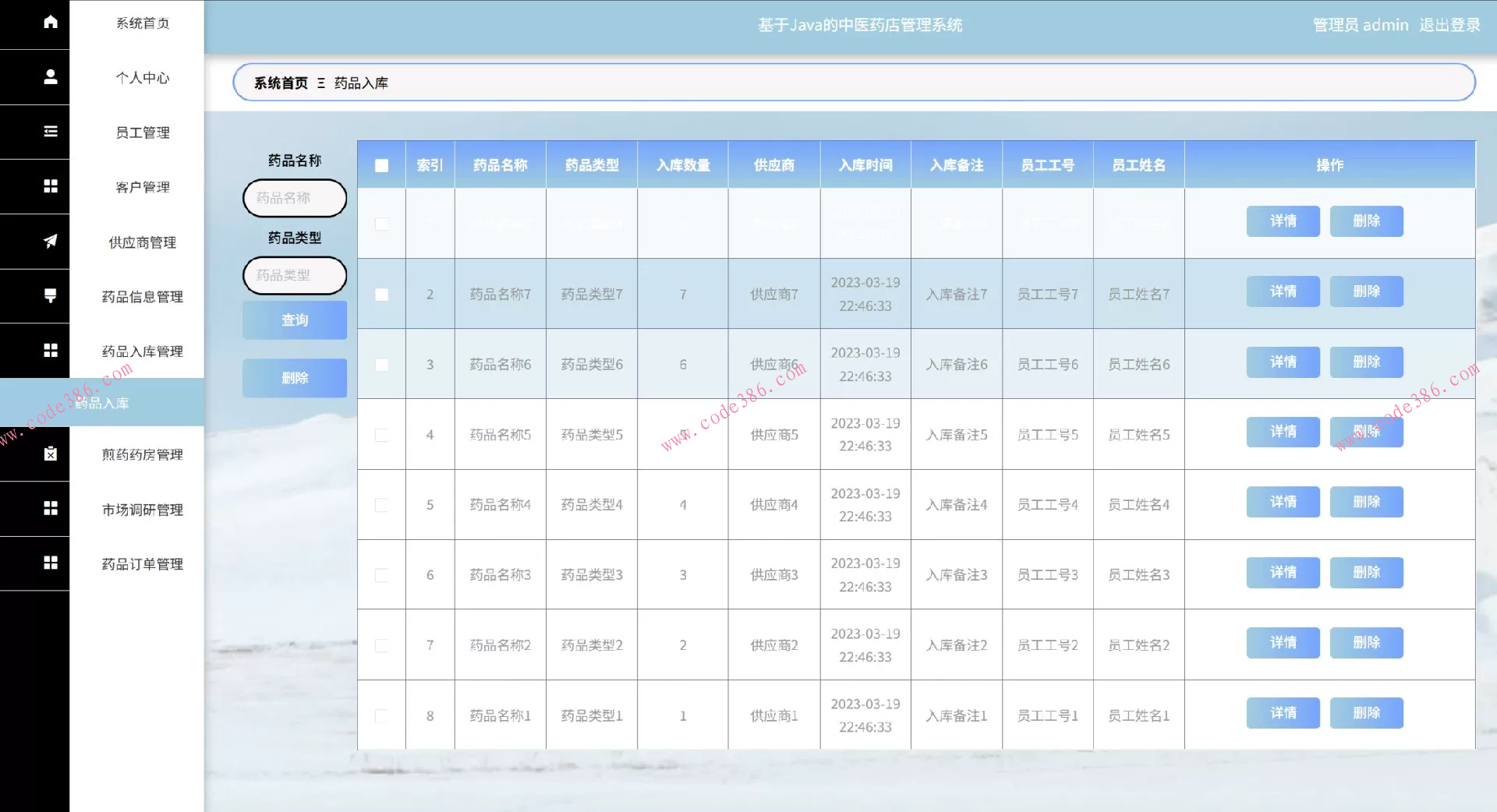Toggle the select-all checkbox in the table header
The height and width of the screenshot is (812, 1497).
[x=381, y=165]
